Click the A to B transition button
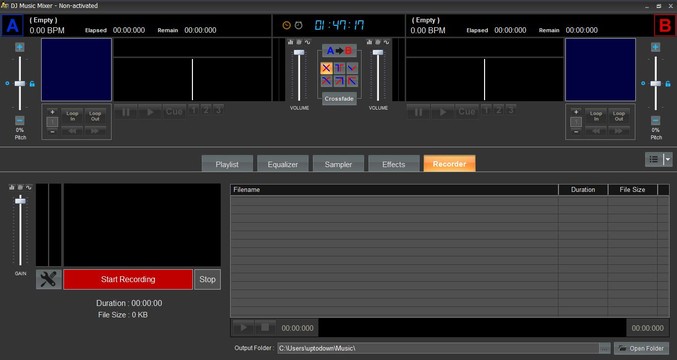The image size is (677, 360). coord(339,51)
